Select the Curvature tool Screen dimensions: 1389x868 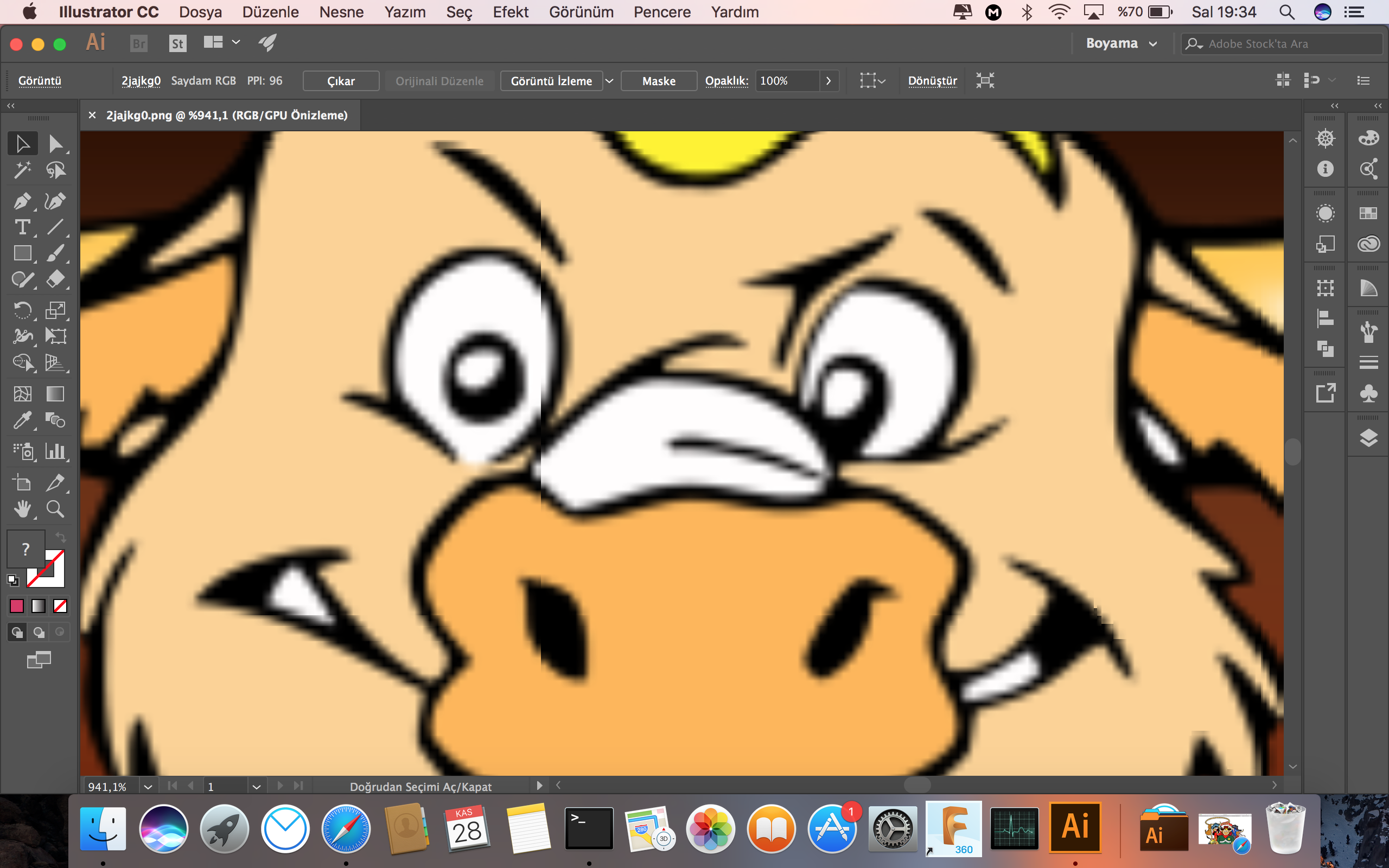pos(56,201)
